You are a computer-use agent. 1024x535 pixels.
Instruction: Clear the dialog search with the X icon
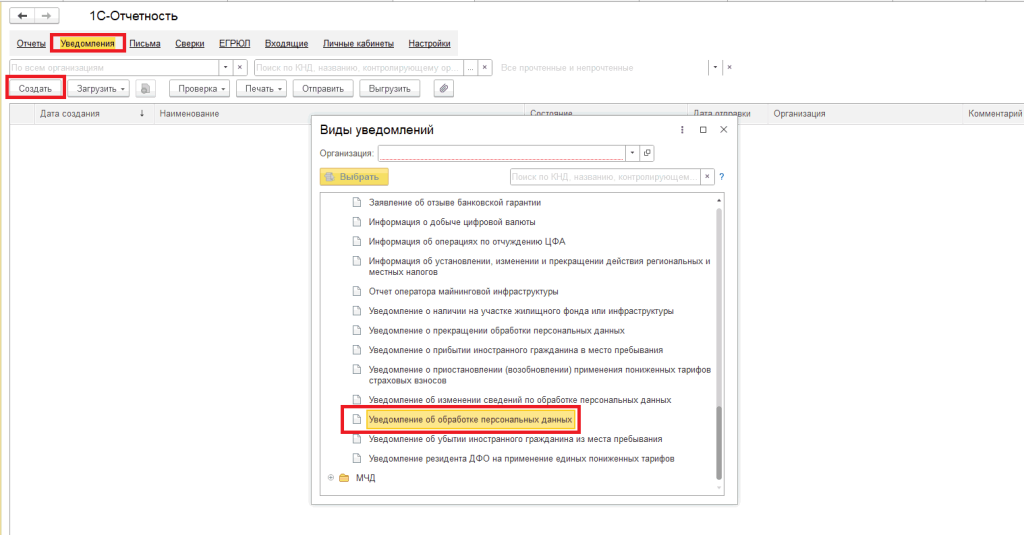[x=708, y=177]
